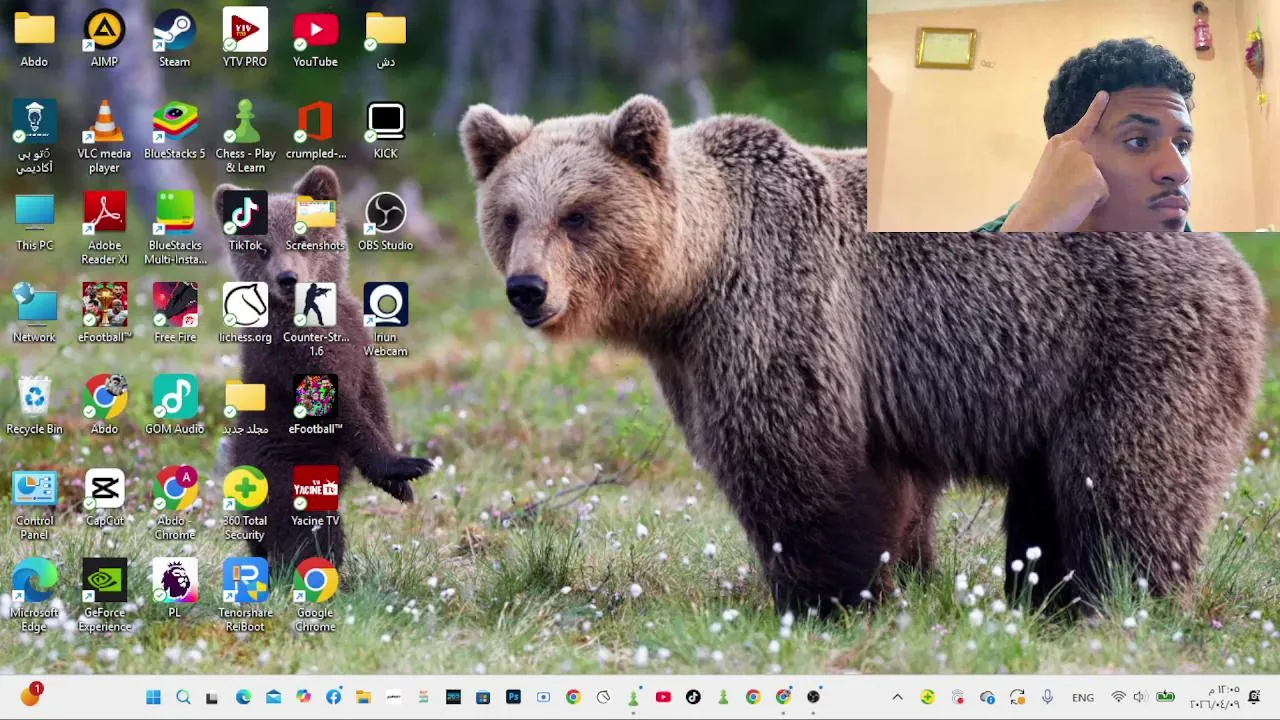Open TikTok from the taskbar
This screenshot has height=720, width=1280.
coord(693,697)
